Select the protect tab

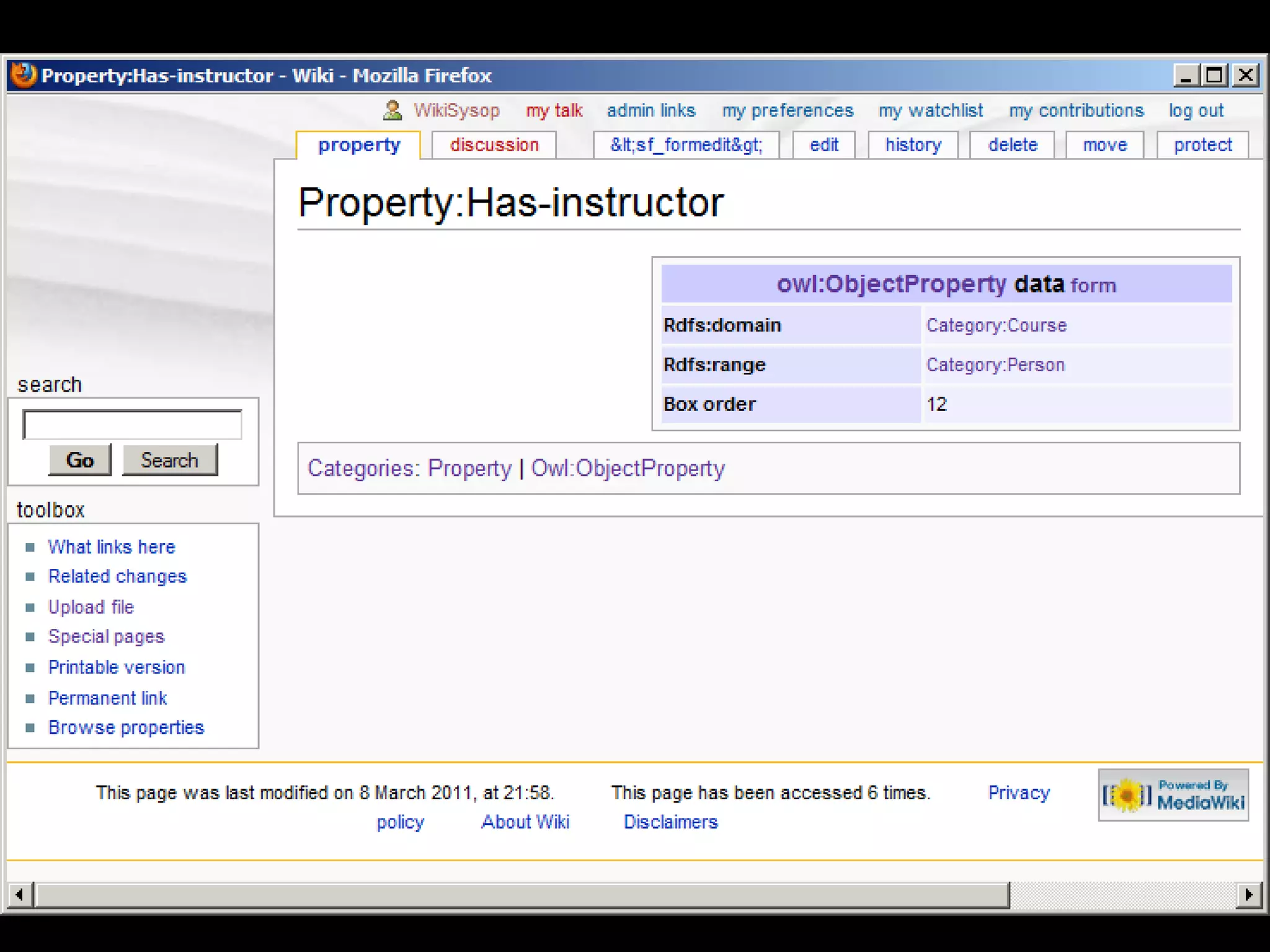1202,145
